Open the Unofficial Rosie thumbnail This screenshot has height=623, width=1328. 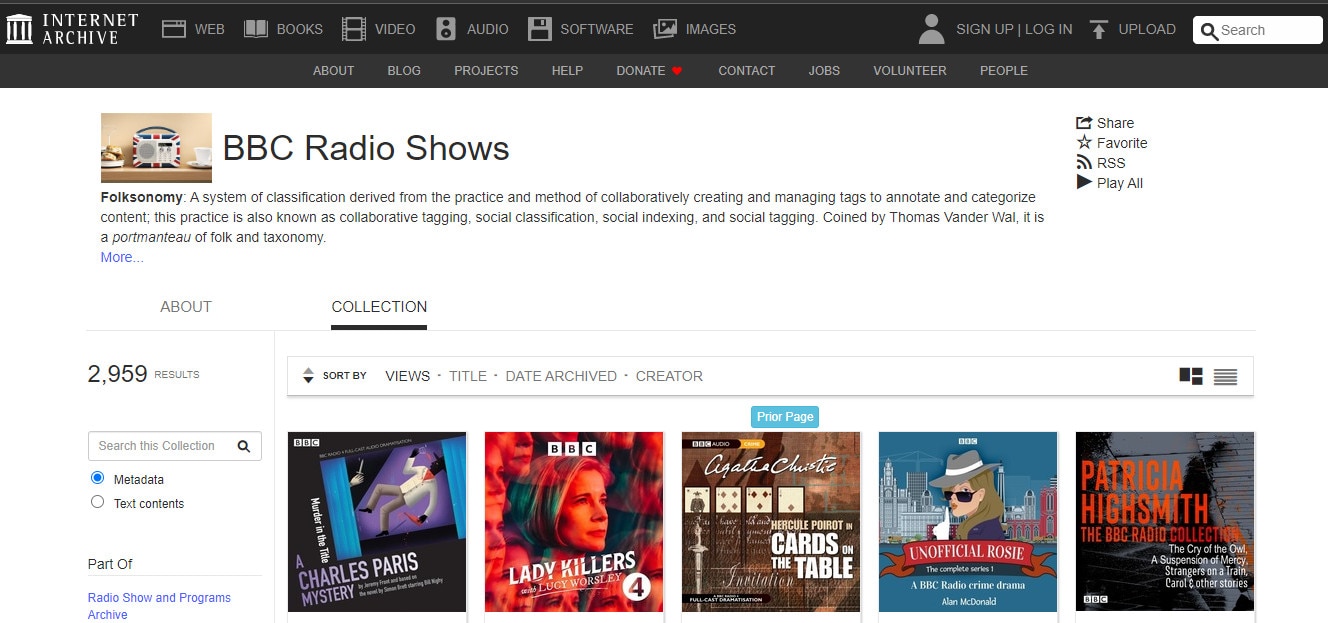coord(968,522)
